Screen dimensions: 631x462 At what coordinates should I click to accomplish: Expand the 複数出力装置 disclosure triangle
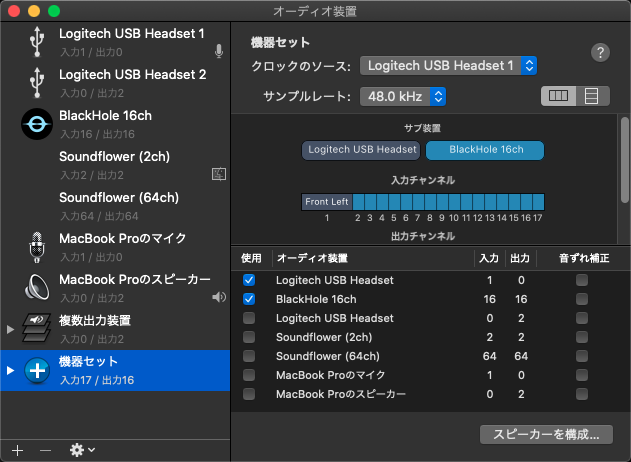click(10, 330)
